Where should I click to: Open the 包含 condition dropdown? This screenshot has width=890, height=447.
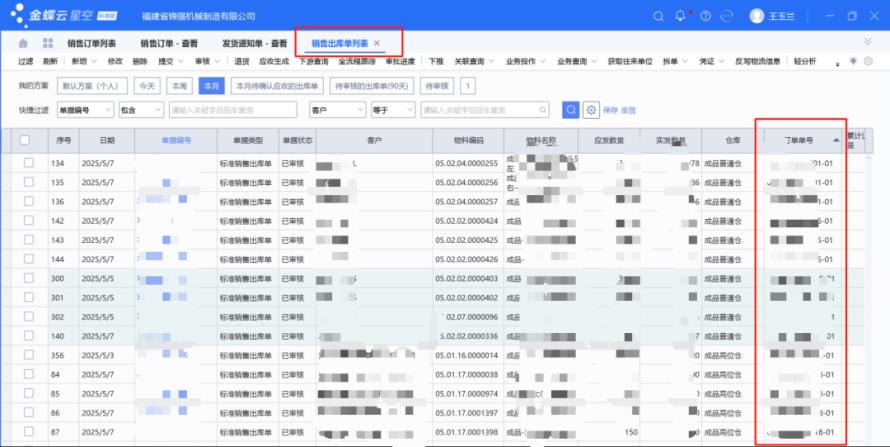tap(140, 109)
